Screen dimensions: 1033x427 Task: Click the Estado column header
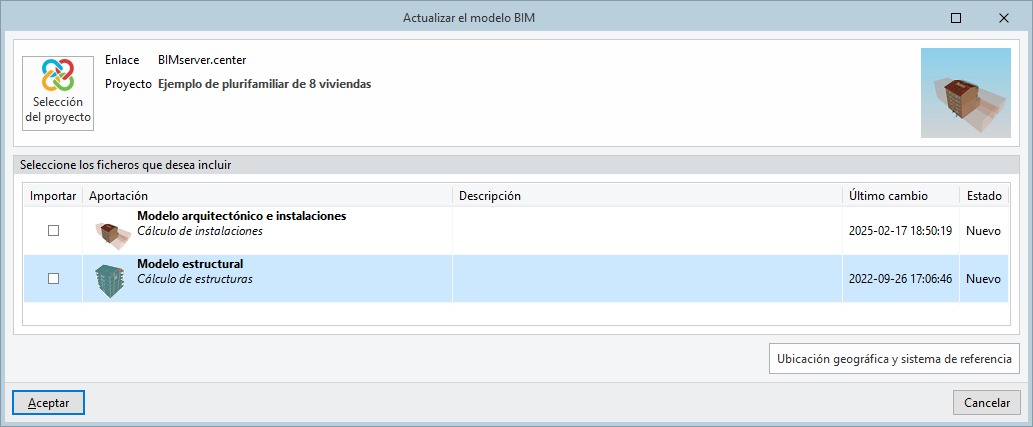[984, 196]
